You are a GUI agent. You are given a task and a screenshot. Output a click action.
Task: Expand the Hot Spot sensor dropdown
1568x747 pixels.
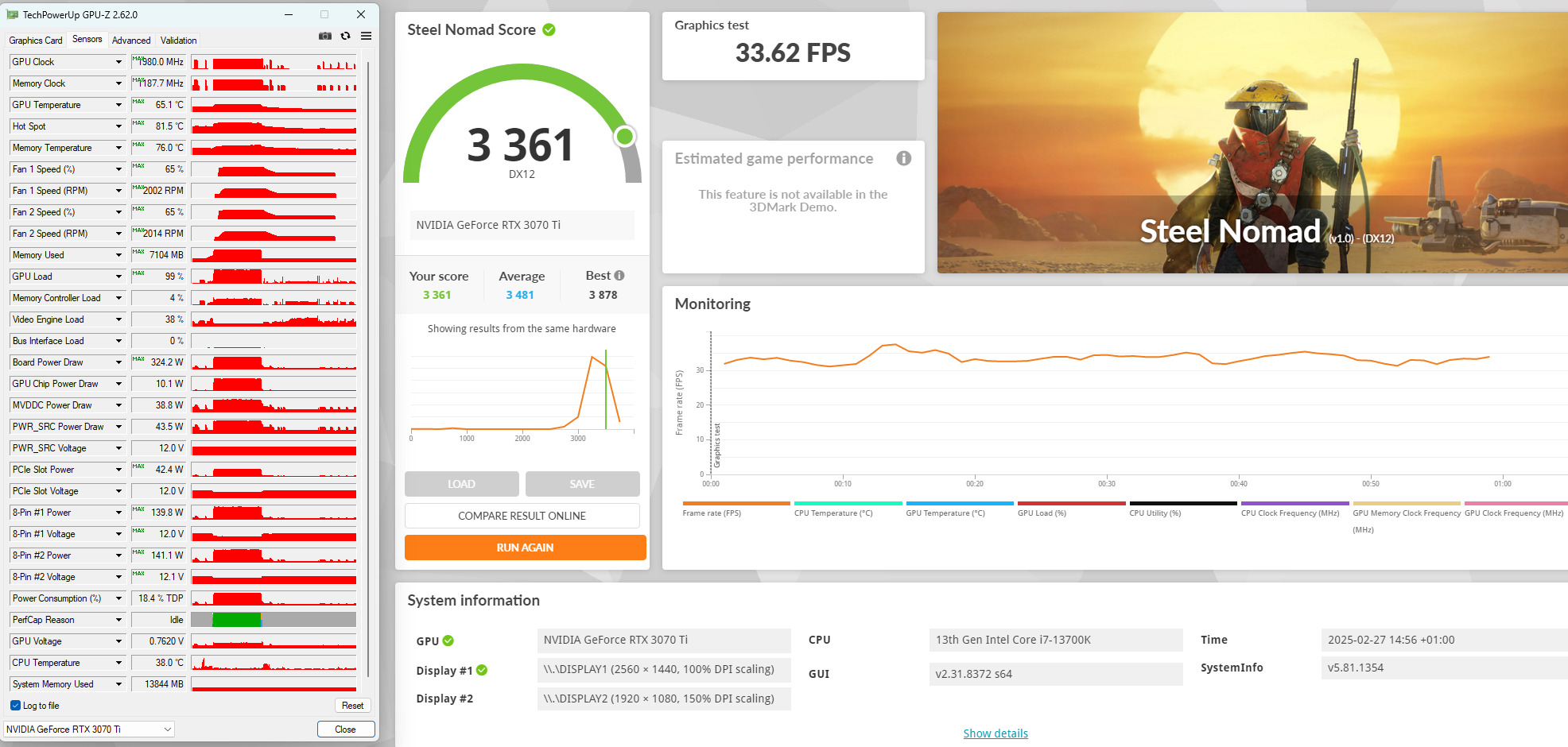pyautogui.click(x=118, y=126)
